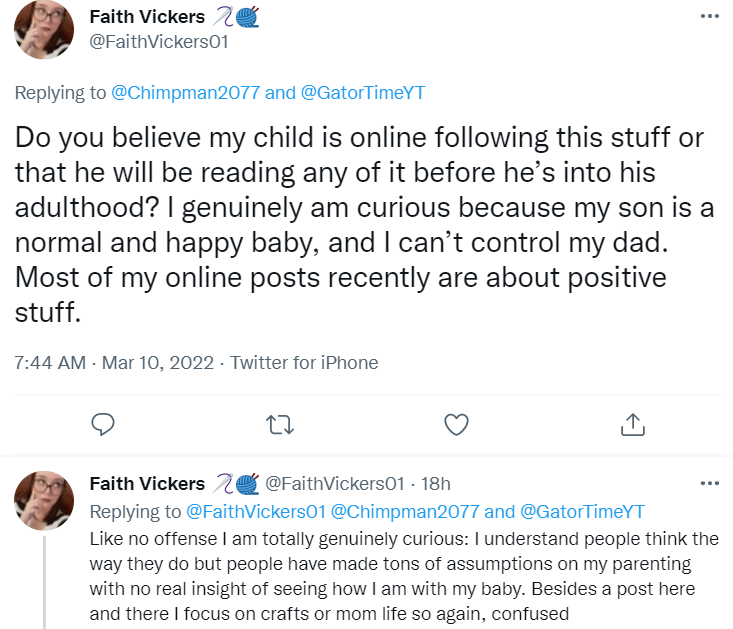Image resolution: width=733 pixels, height=629 pixels.
Task: Open @FaithVickers01 mention in reply's replying line
Action: [256, 511]
